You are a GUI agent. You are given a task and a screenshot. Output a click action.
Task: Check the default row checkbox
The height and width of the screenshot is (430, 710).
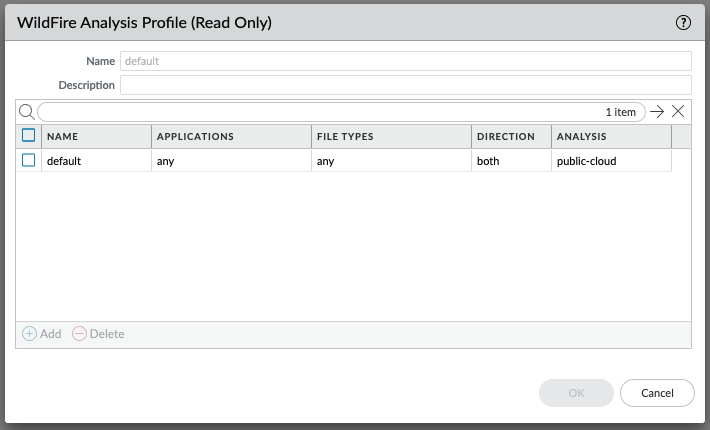click(29, 160)
